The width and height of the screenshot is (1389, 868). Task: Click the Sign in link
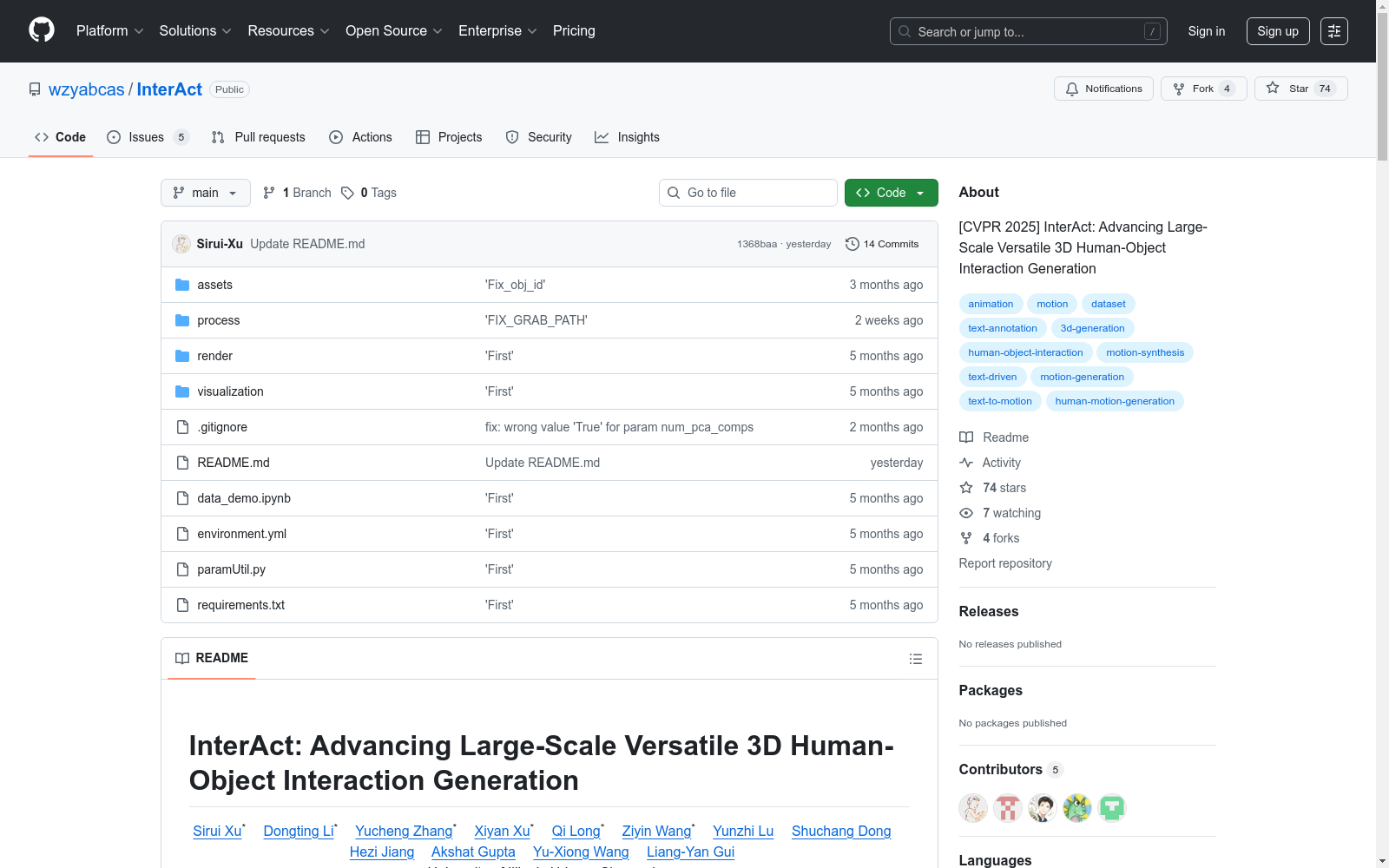tap(1207, 31)
